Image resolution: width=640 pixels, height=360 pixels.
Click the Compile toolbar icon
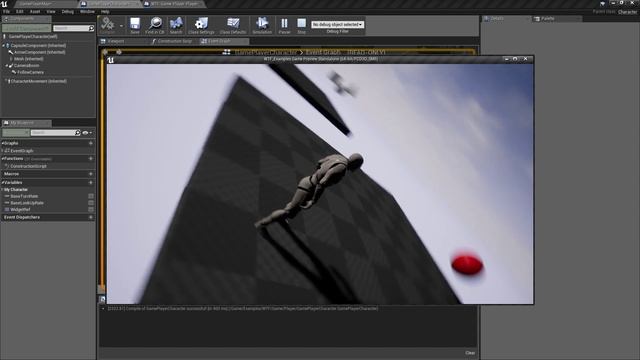(108, 25)
